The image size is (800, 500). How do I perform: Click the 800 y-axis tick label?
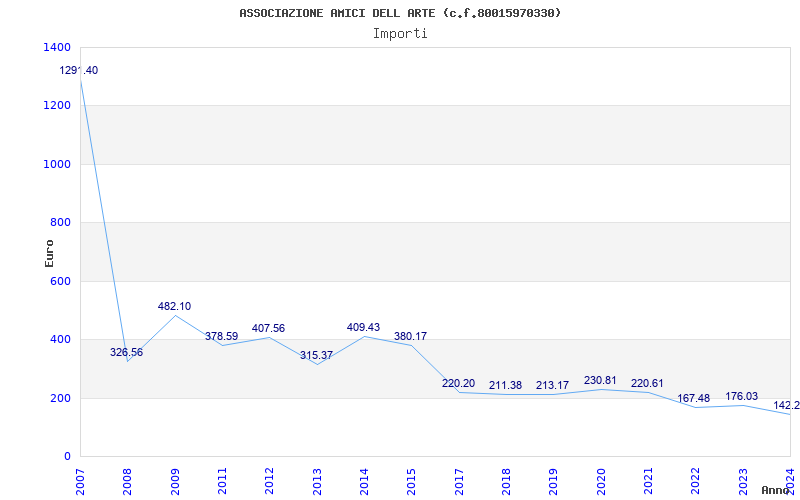60,222
